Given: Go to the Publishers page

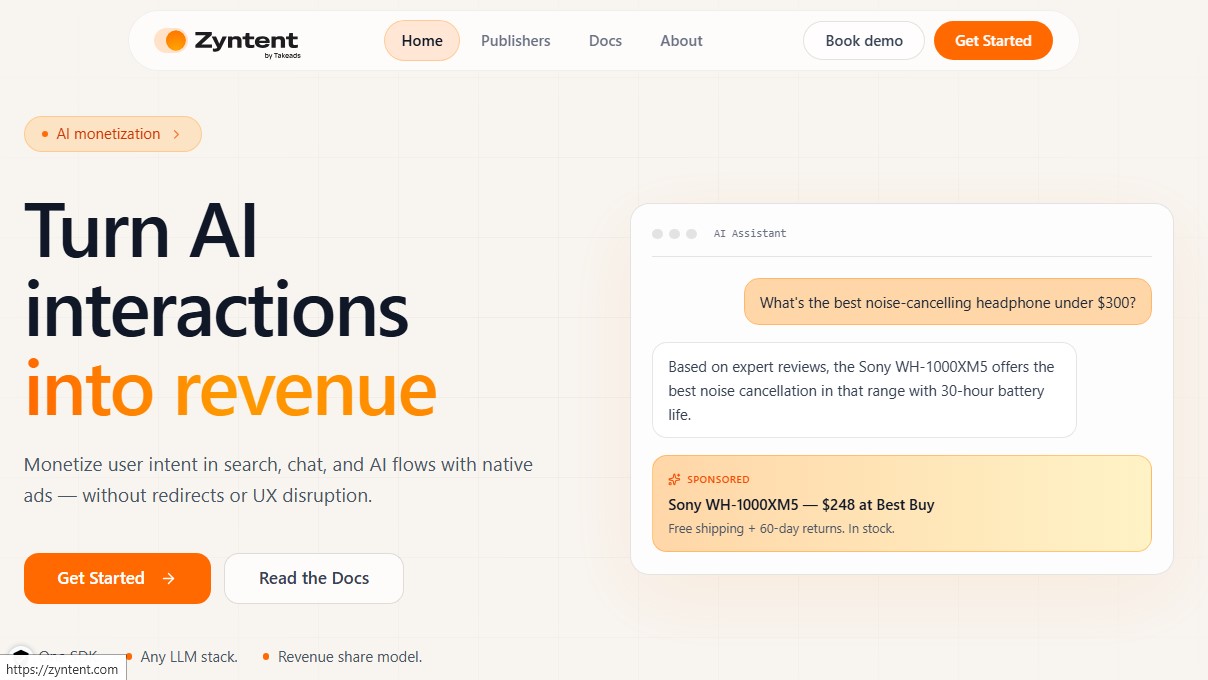Looking at the screenshot, I should (515, 41).
